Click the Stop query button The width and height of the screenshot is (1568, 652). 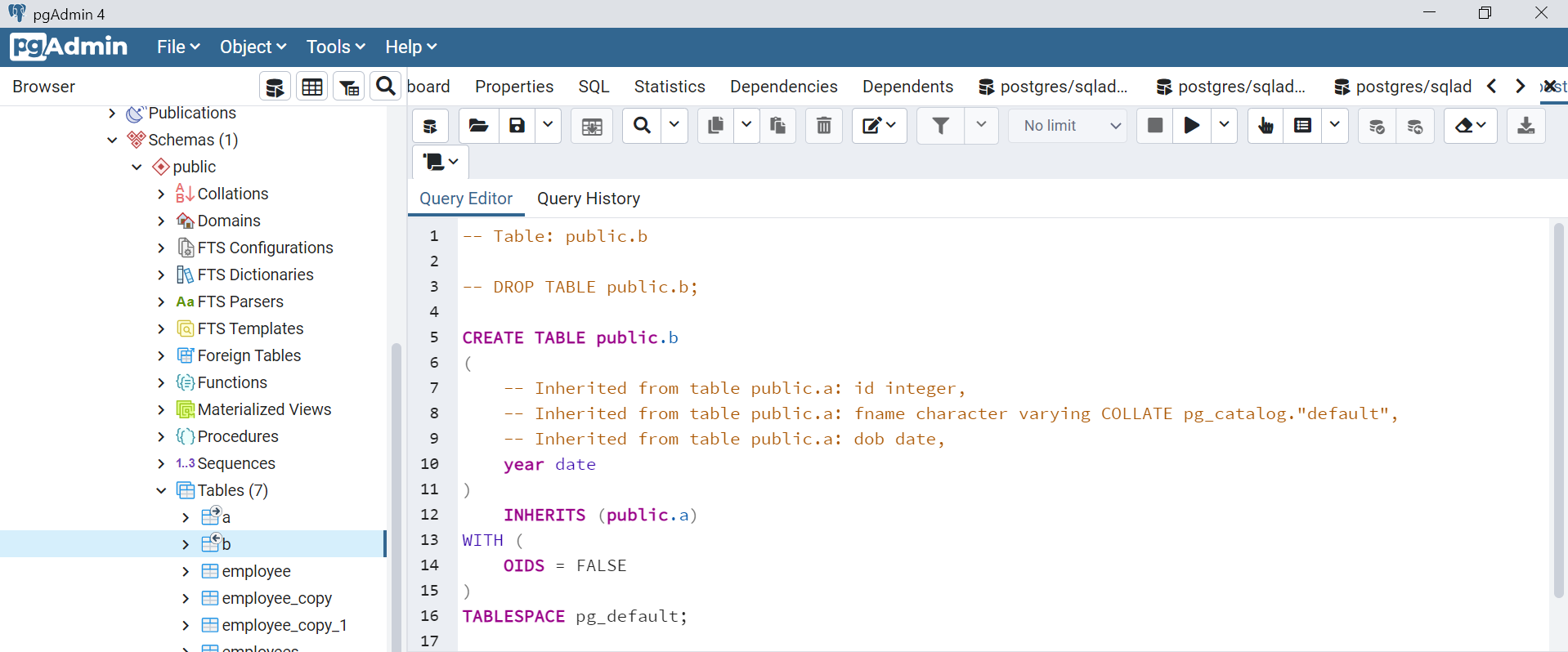coord(1154,126)
